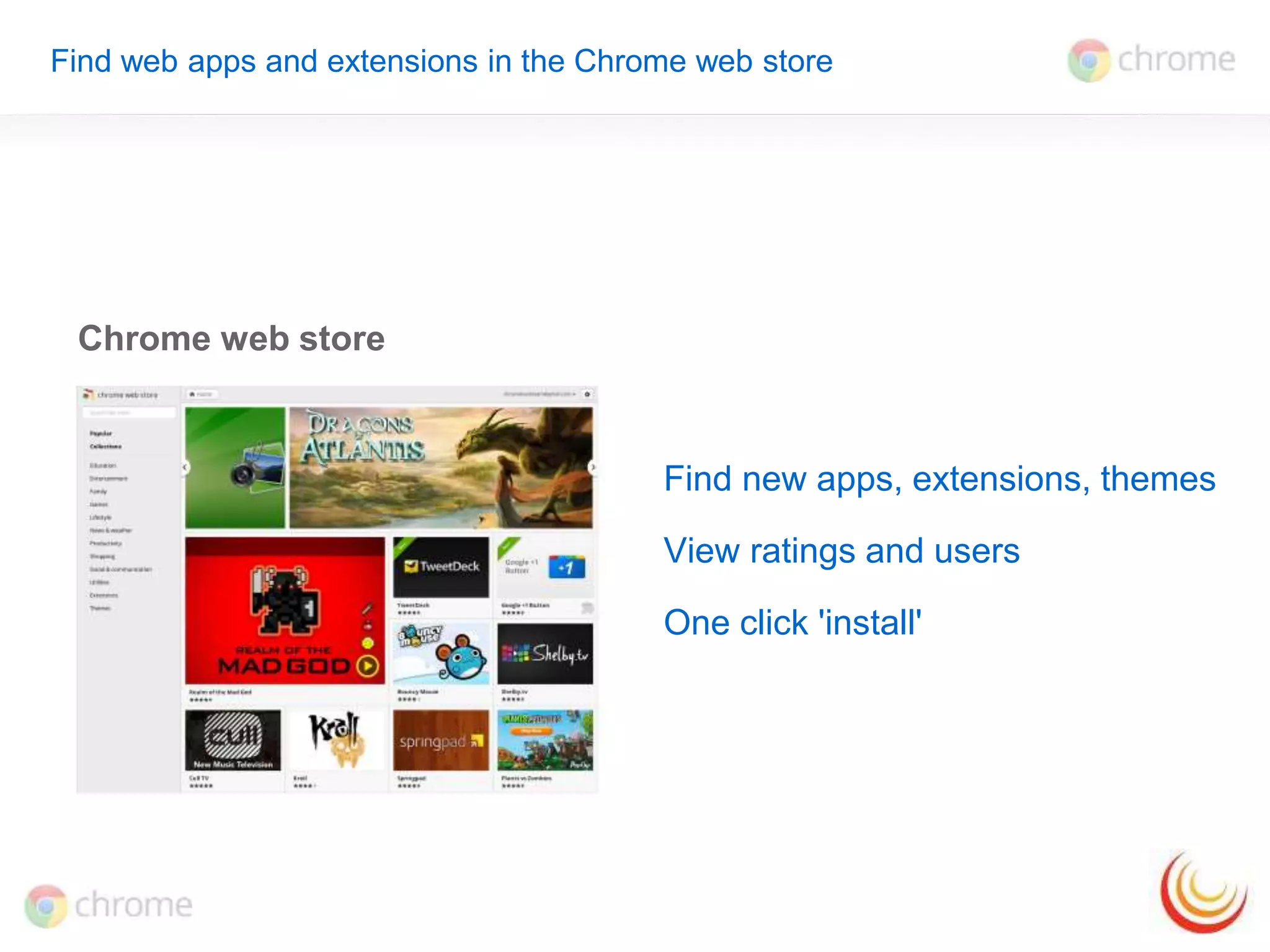
Task: Open the account email dropdown
Action: pos(540,394)
